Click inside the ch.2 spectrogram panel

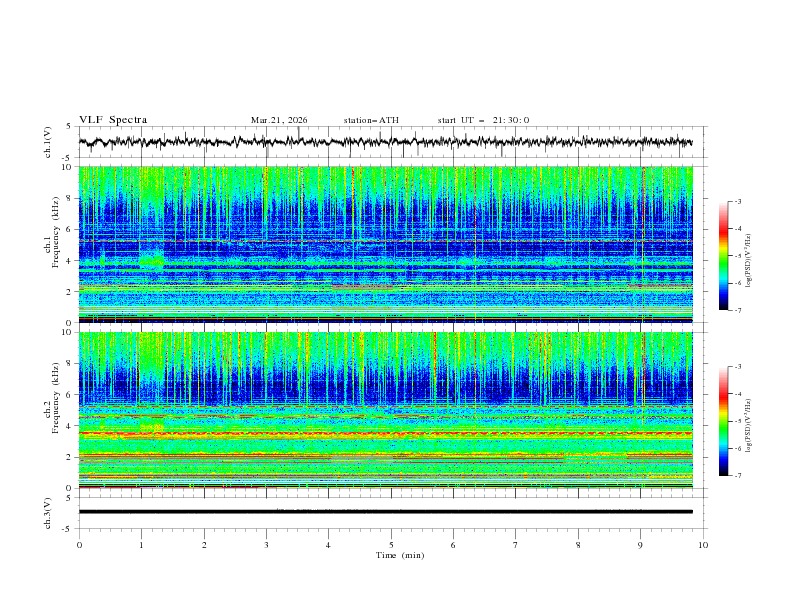(x=385, y=410)
